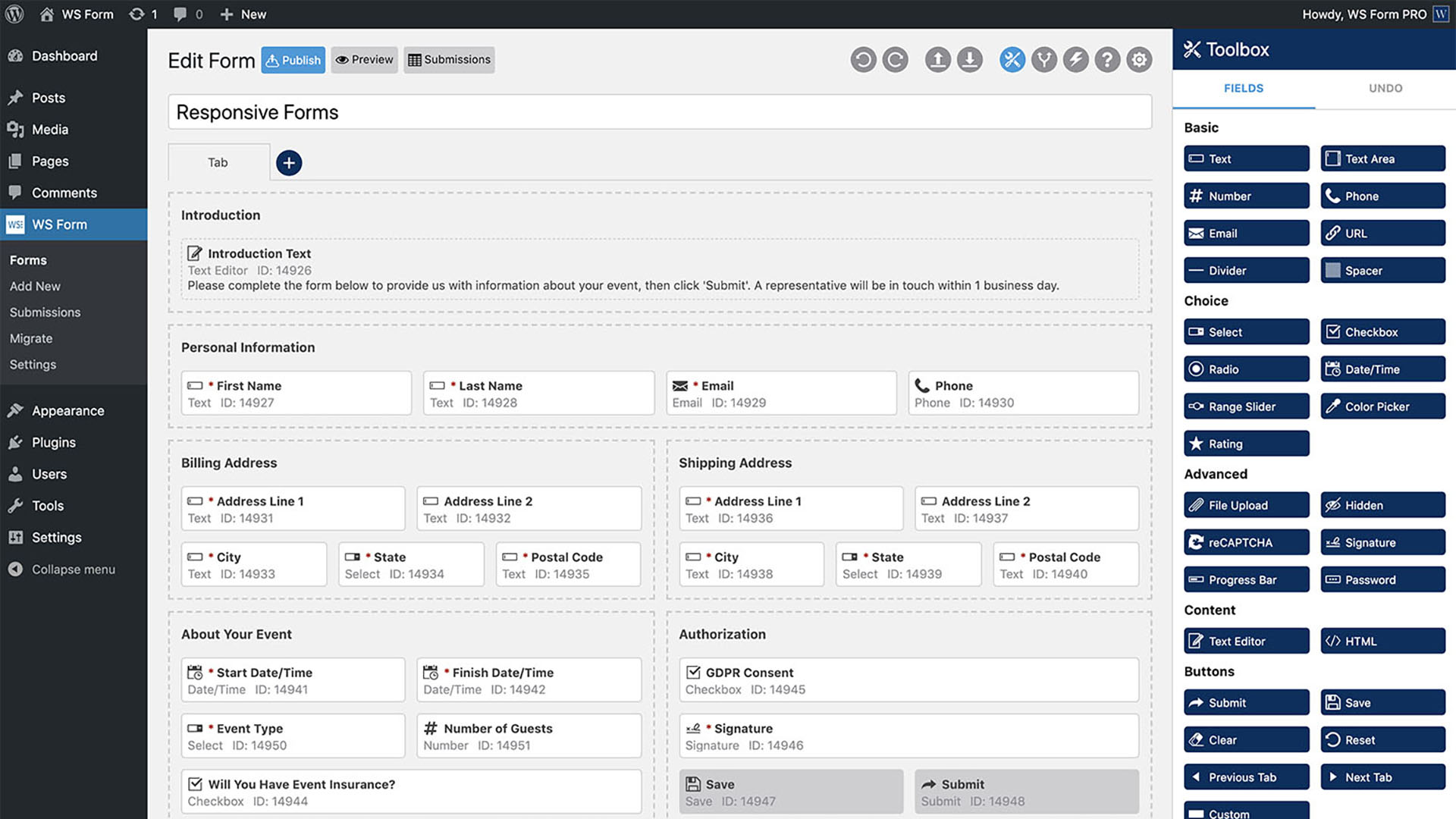This screenshot has width=1456, height=819.
Task: Click the redo circular arrow icon
Action: [895, 60]
